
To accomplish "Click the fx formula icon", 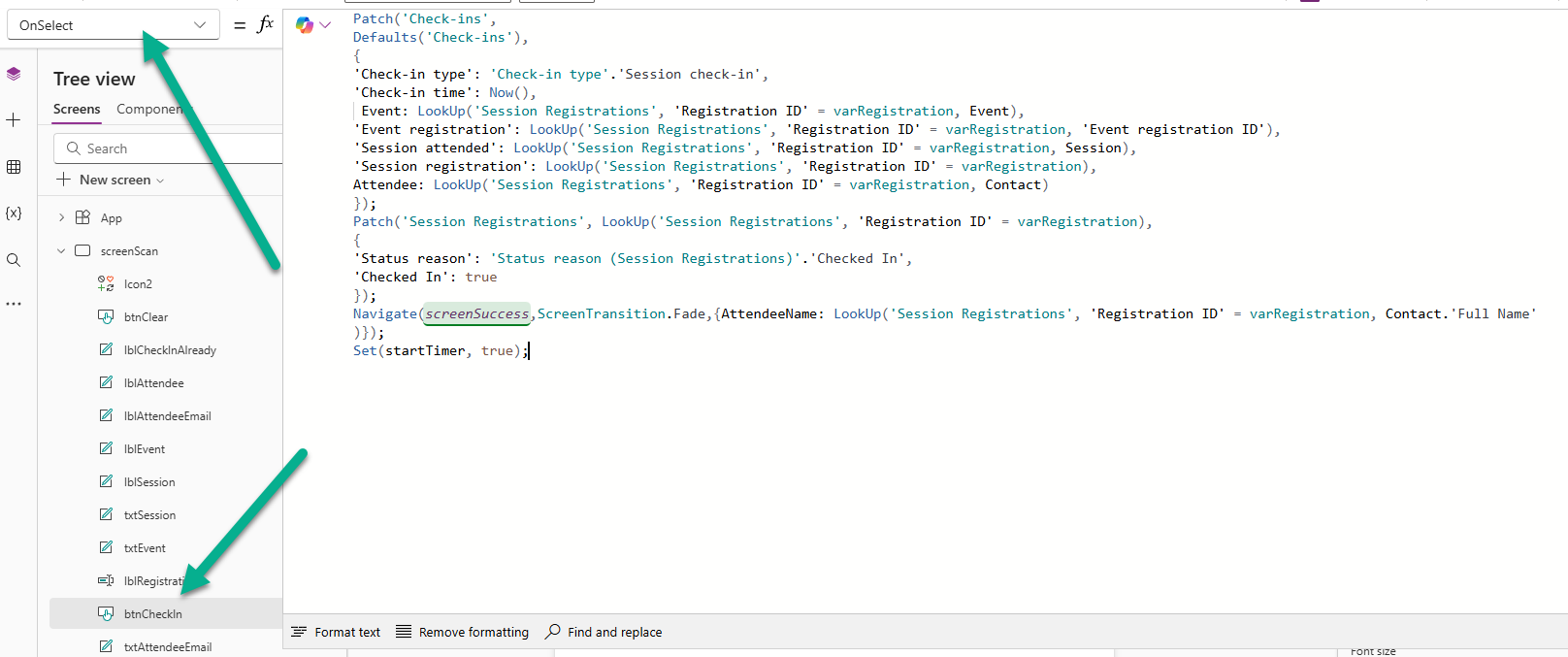I will coord(265,25).
